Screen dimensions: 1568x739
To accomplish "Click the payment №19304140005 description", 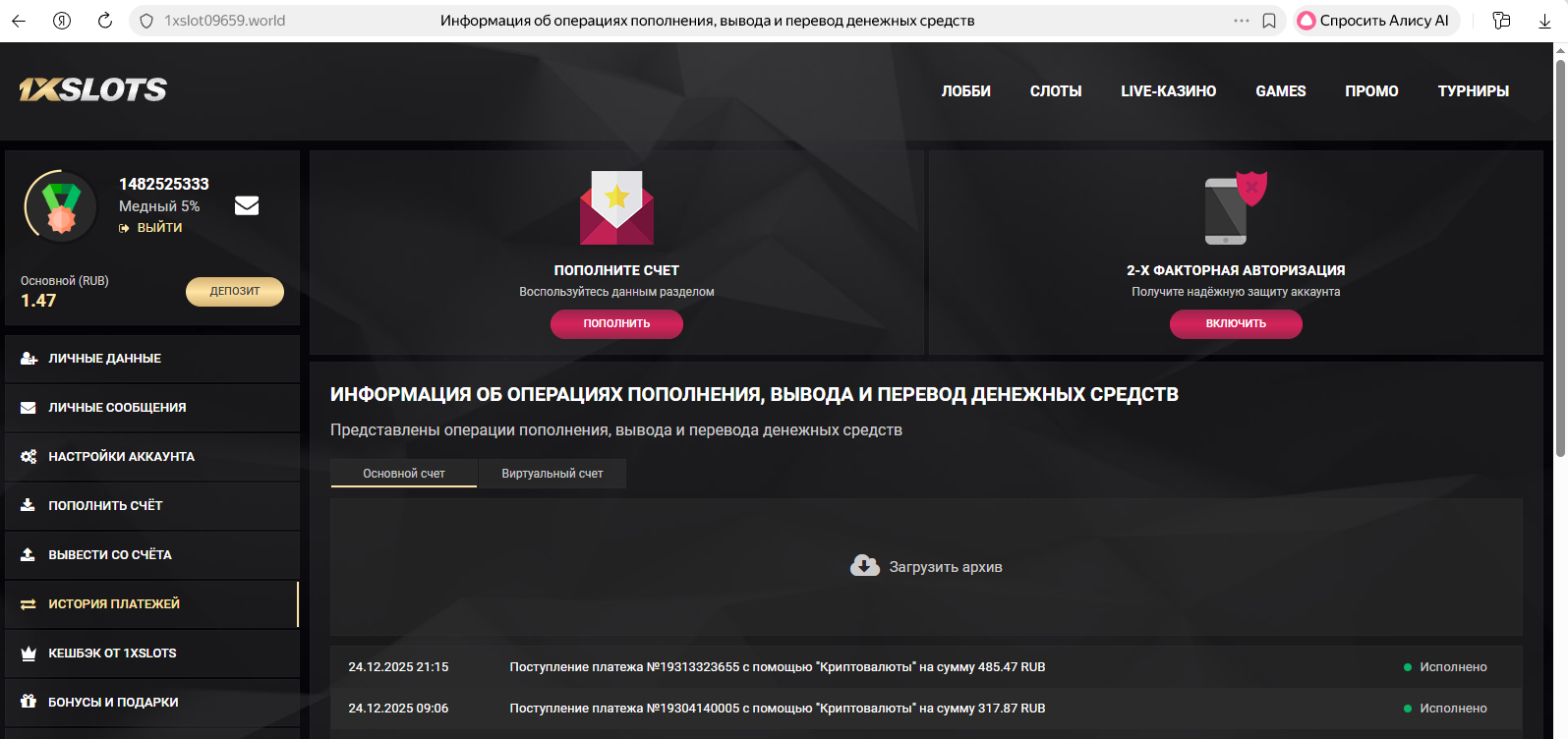I will [x=778, y=709].
